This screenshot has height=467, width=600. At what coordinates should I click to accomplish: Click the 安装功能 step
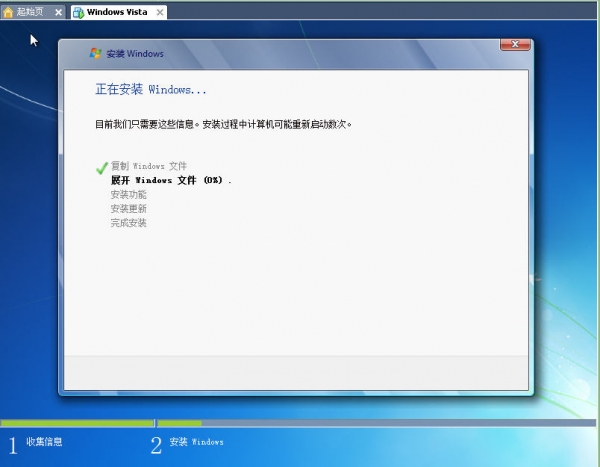[129, 194]
